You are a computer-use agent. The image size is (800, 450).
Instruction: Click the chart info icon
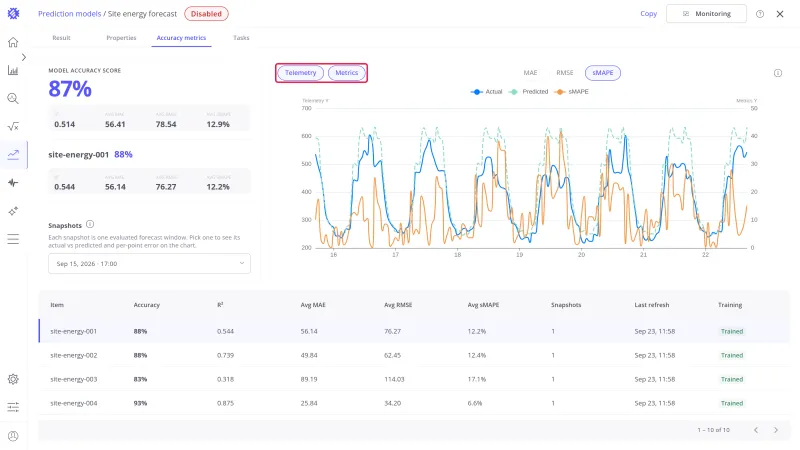(778, 73)
